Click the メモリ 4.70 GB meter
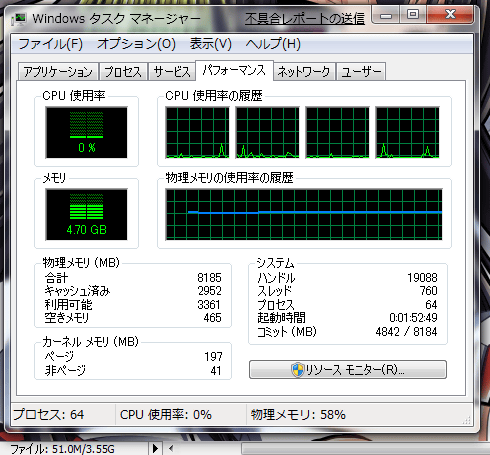Screen dimensions: 490x455 point(86,214)
